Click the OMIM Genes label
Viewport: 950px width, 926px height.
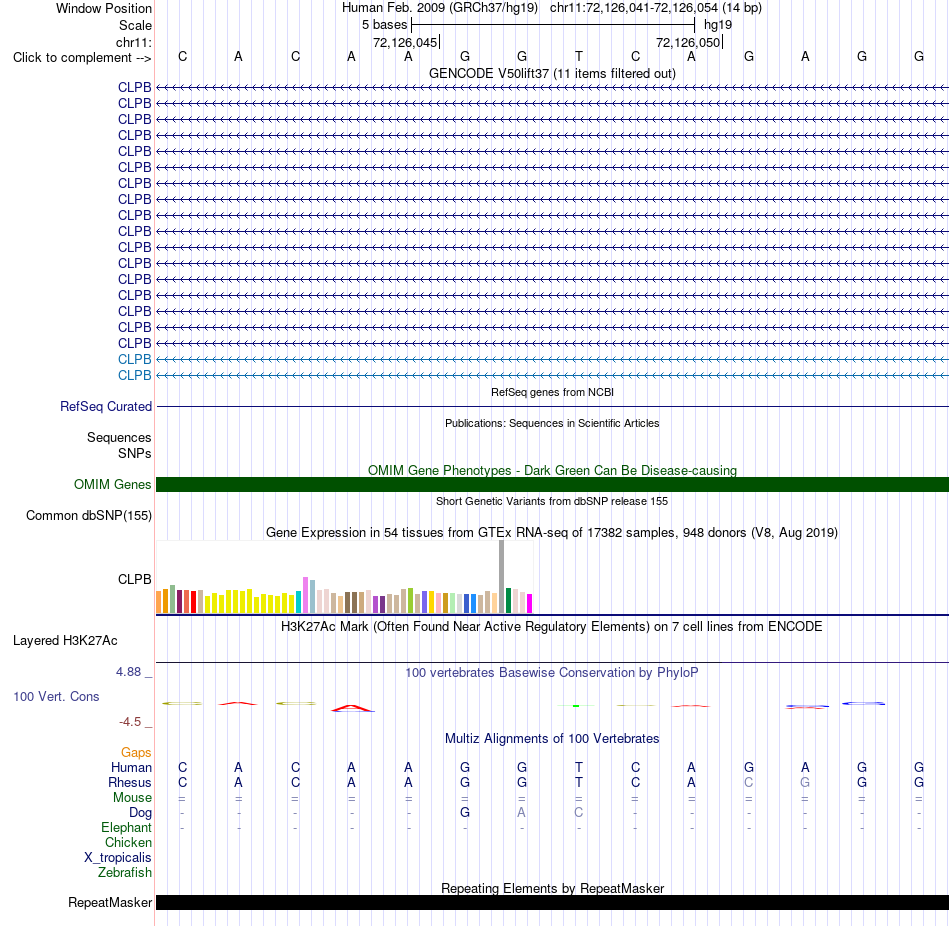[112, 484]
